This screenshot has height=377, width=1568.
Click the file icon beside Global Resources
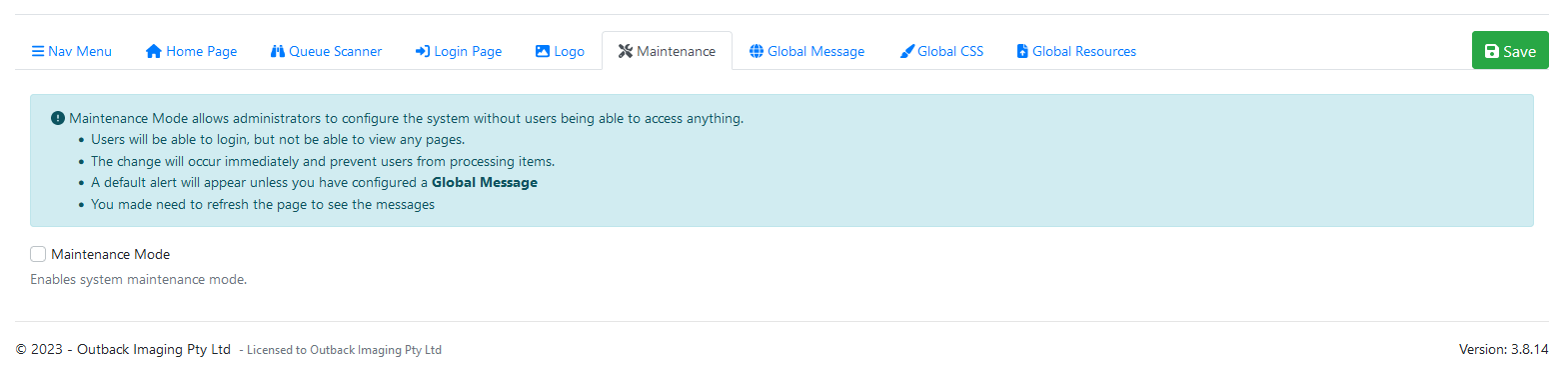coord(1022,51)
